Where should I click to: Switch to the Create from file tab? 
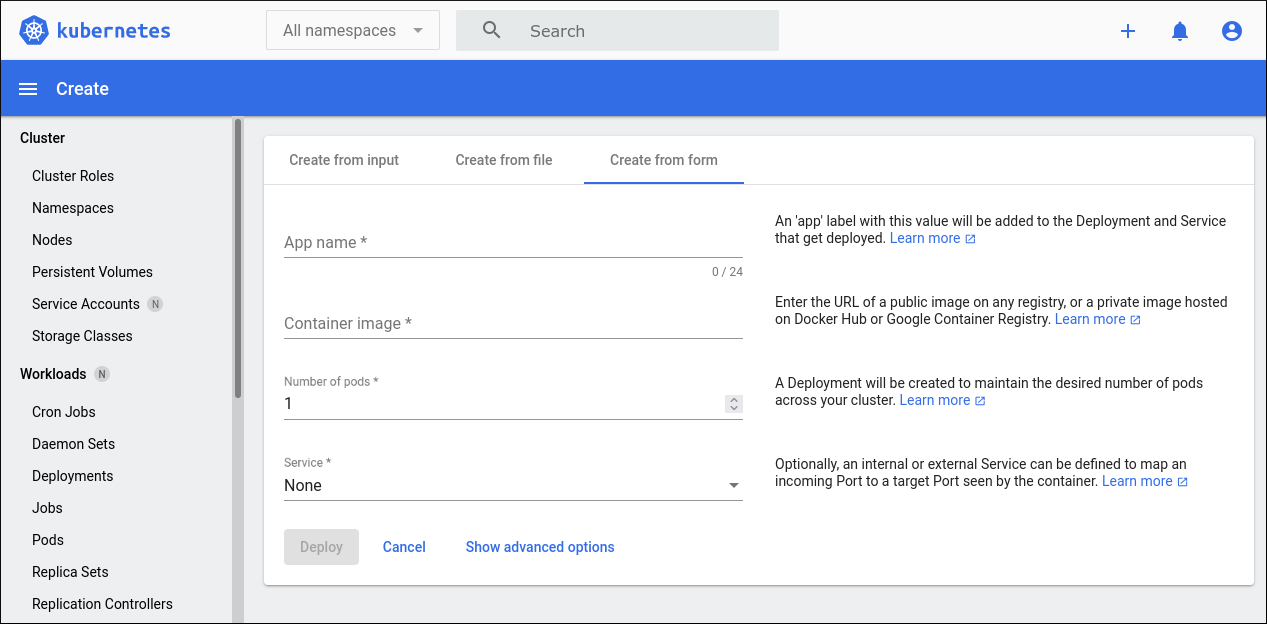click(x=504, y=160)
